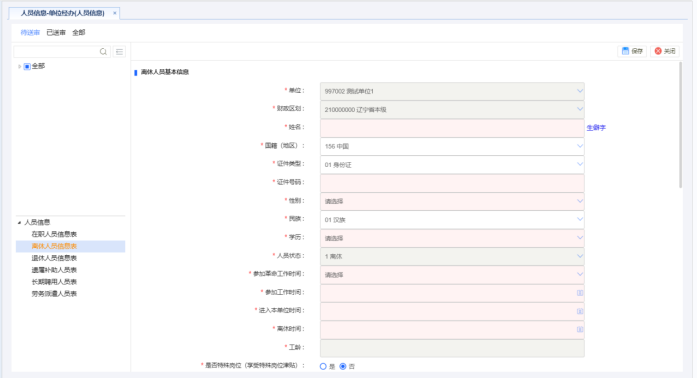Viewport: 697px width, 379px height.
Task: Click the 保存 save button
Action: (x=632, y=52)
